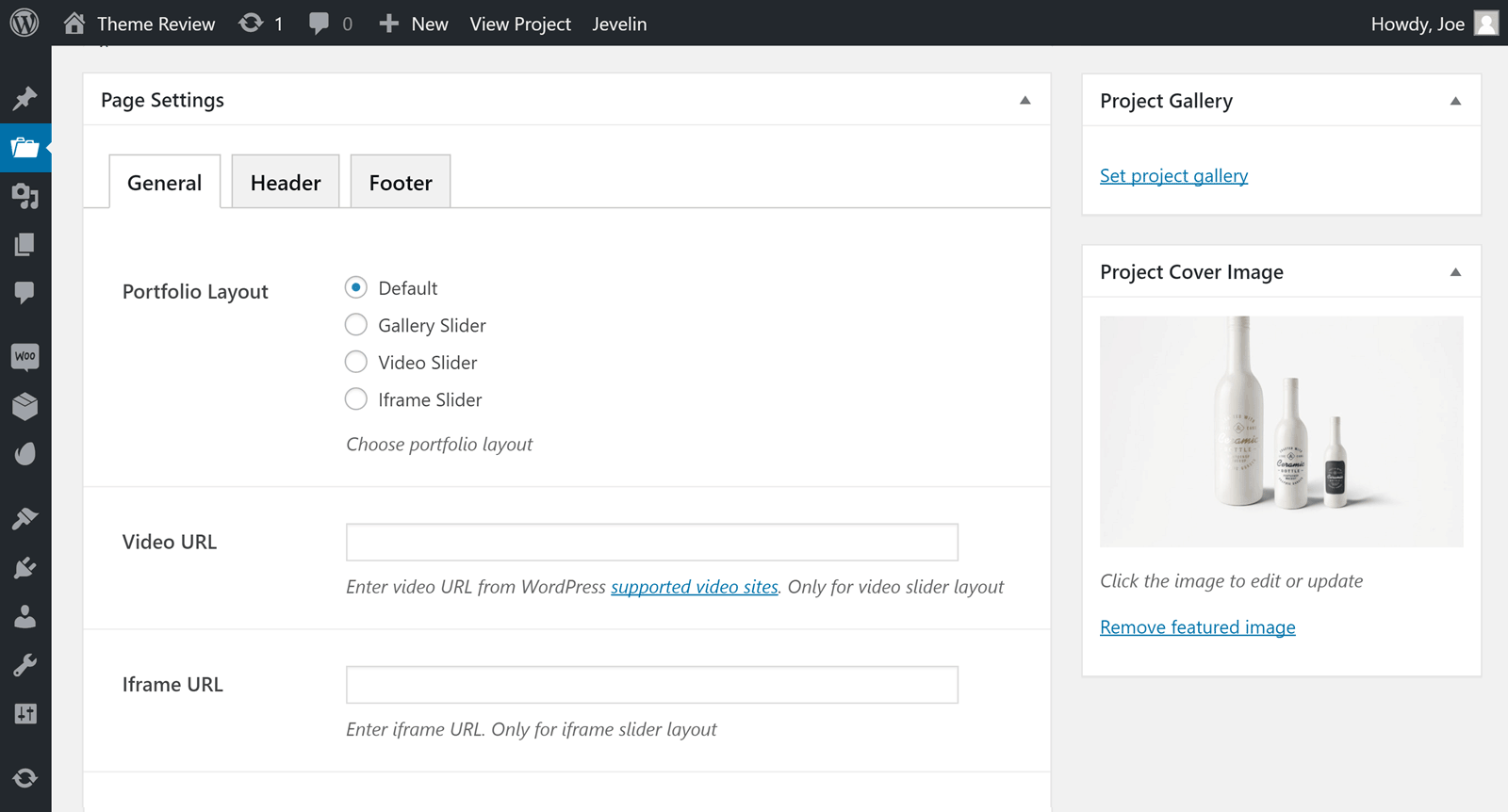Screen dimensions: 1508x812
Task: Open Tools wrench icon in sidebar
Action: [x=25, y=666]
